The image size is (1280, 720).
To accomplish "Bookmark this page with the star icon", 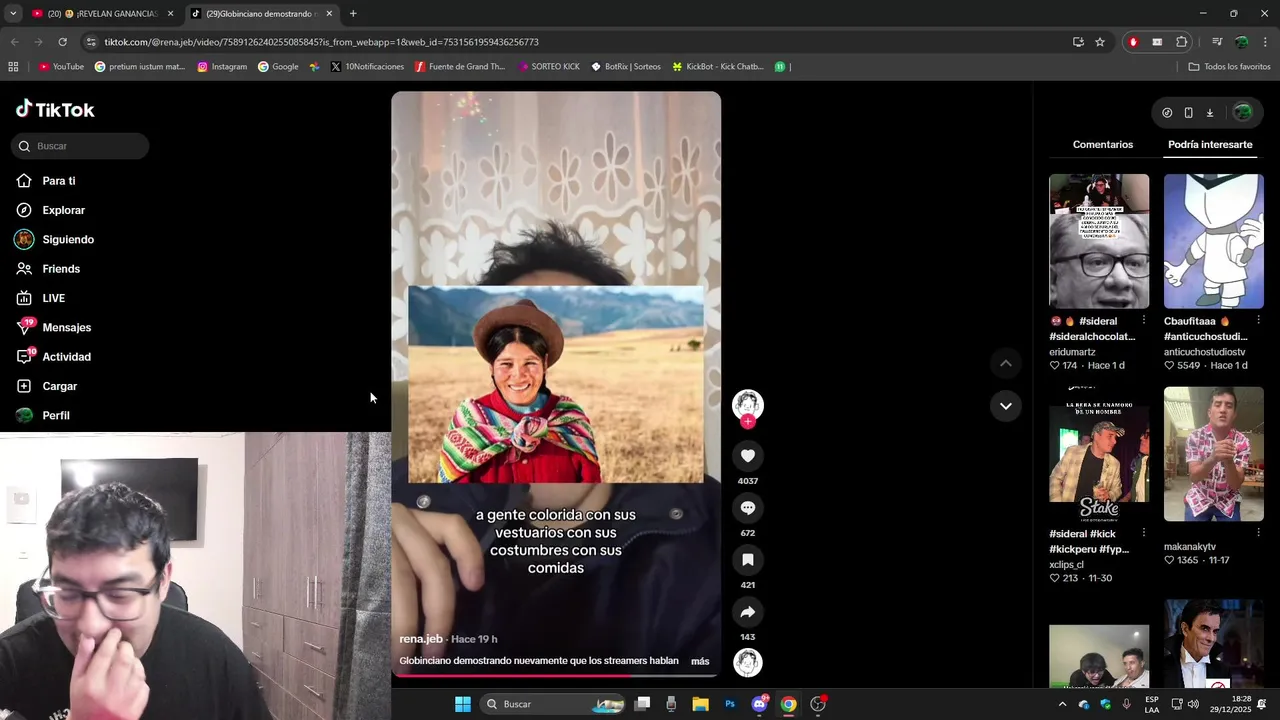I will pos(1100,42).
